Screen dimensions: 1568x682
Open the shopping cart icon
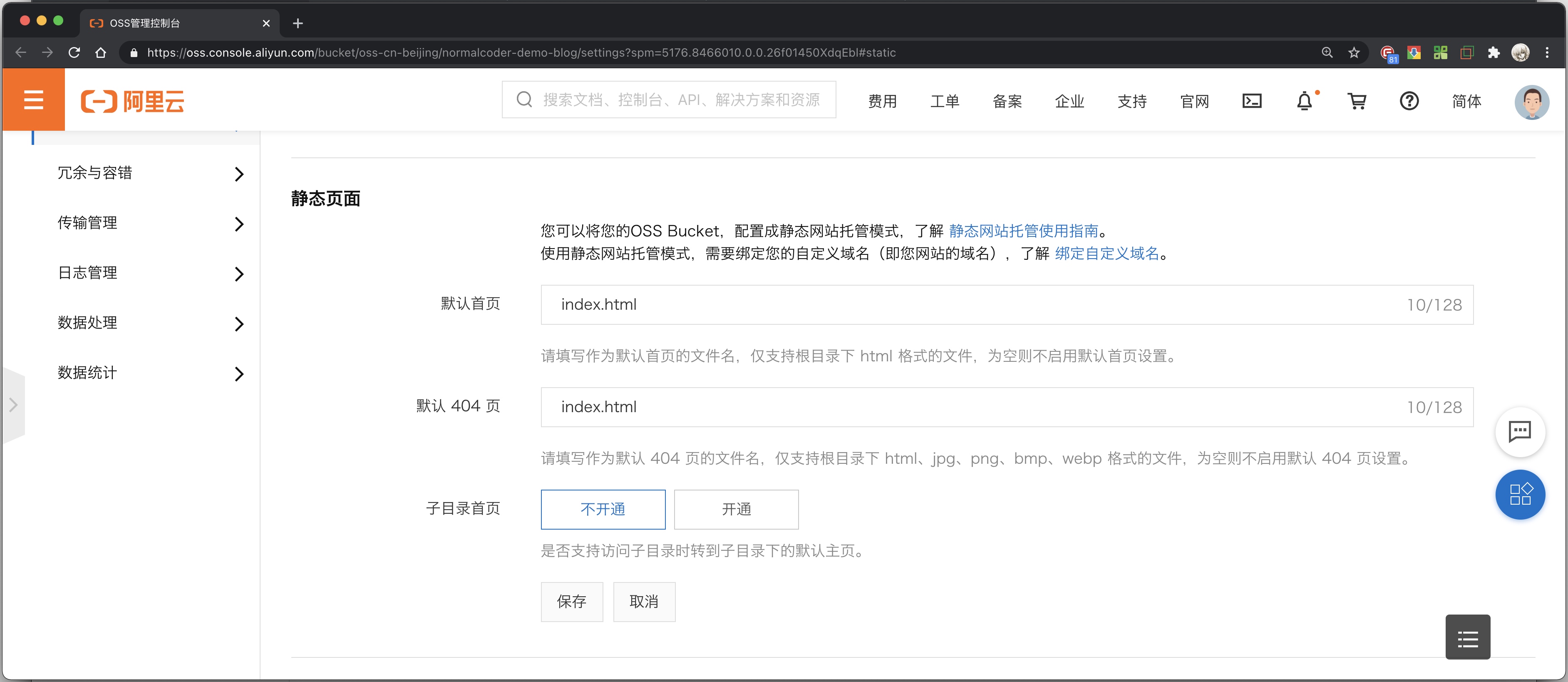coord(1357,101)
